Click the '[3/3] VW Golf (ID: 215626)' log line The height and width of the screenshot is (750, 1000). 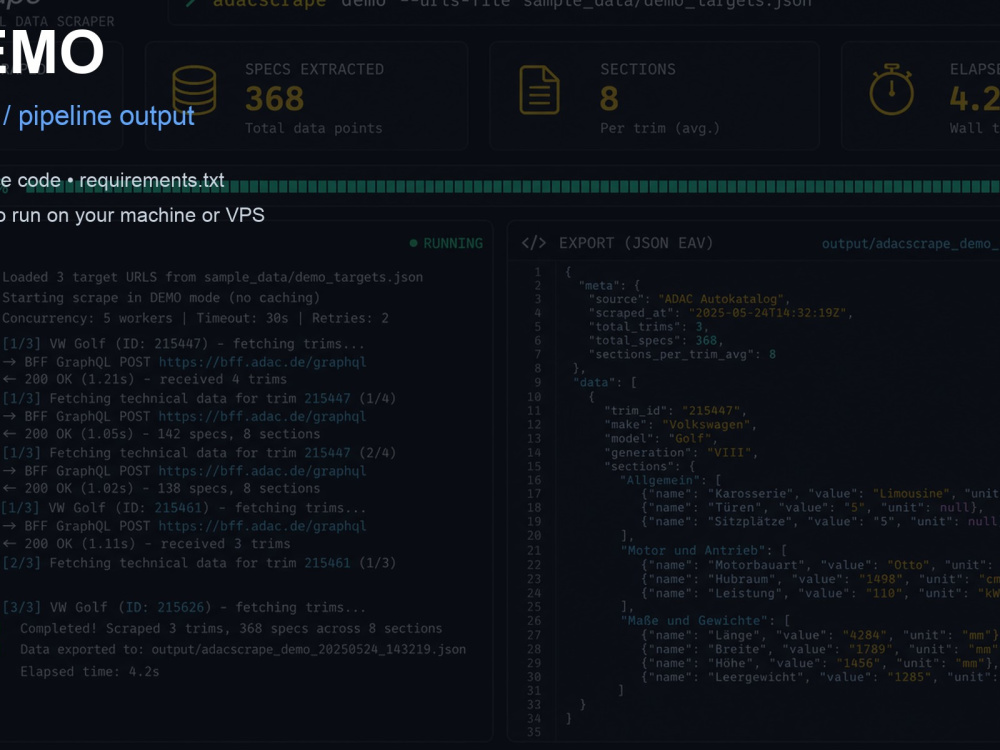point(184,607)
